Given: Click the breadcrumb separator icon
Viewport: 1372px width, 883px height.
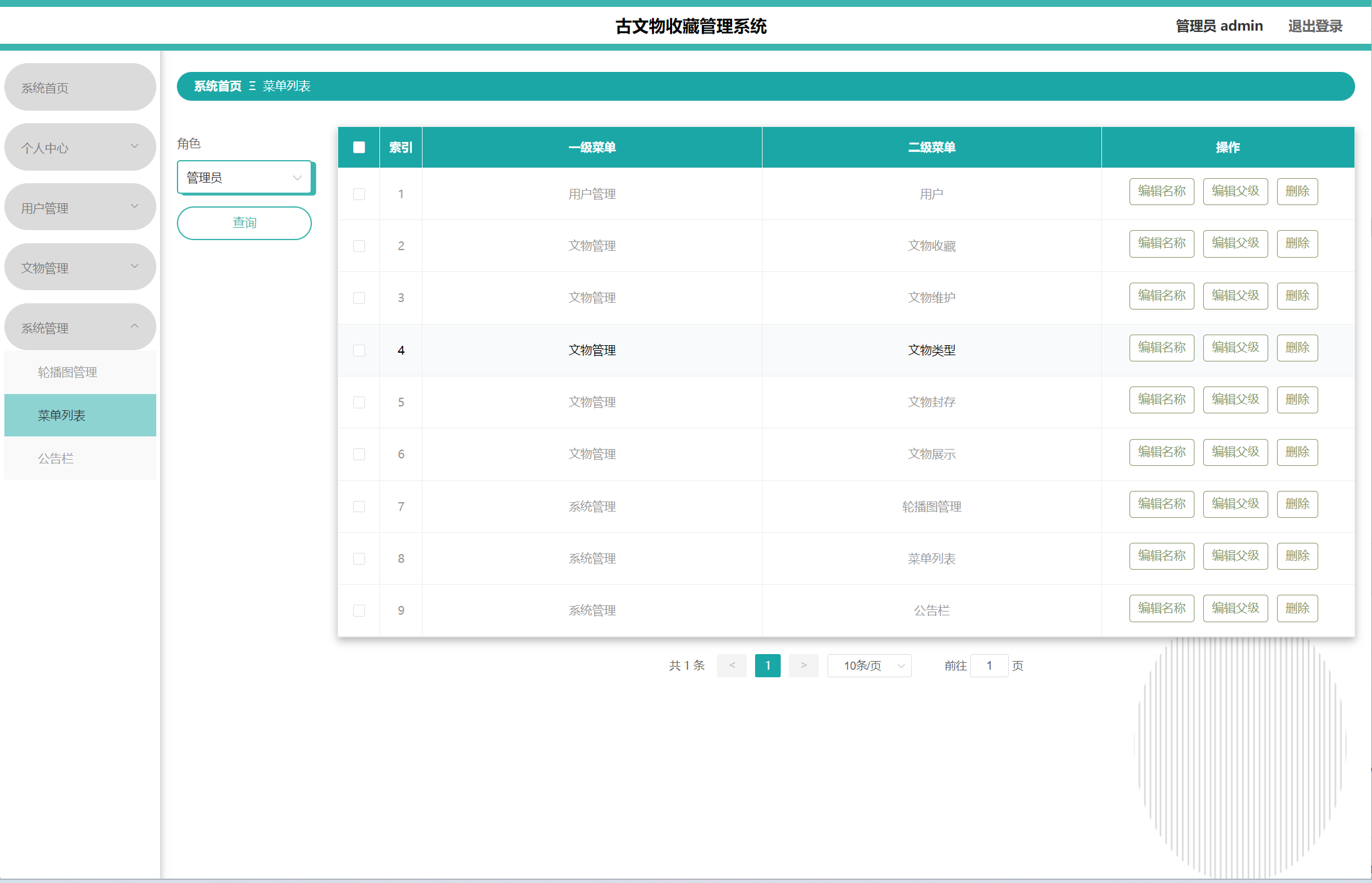Looking at the screenshot, I should tap(252, 86).
